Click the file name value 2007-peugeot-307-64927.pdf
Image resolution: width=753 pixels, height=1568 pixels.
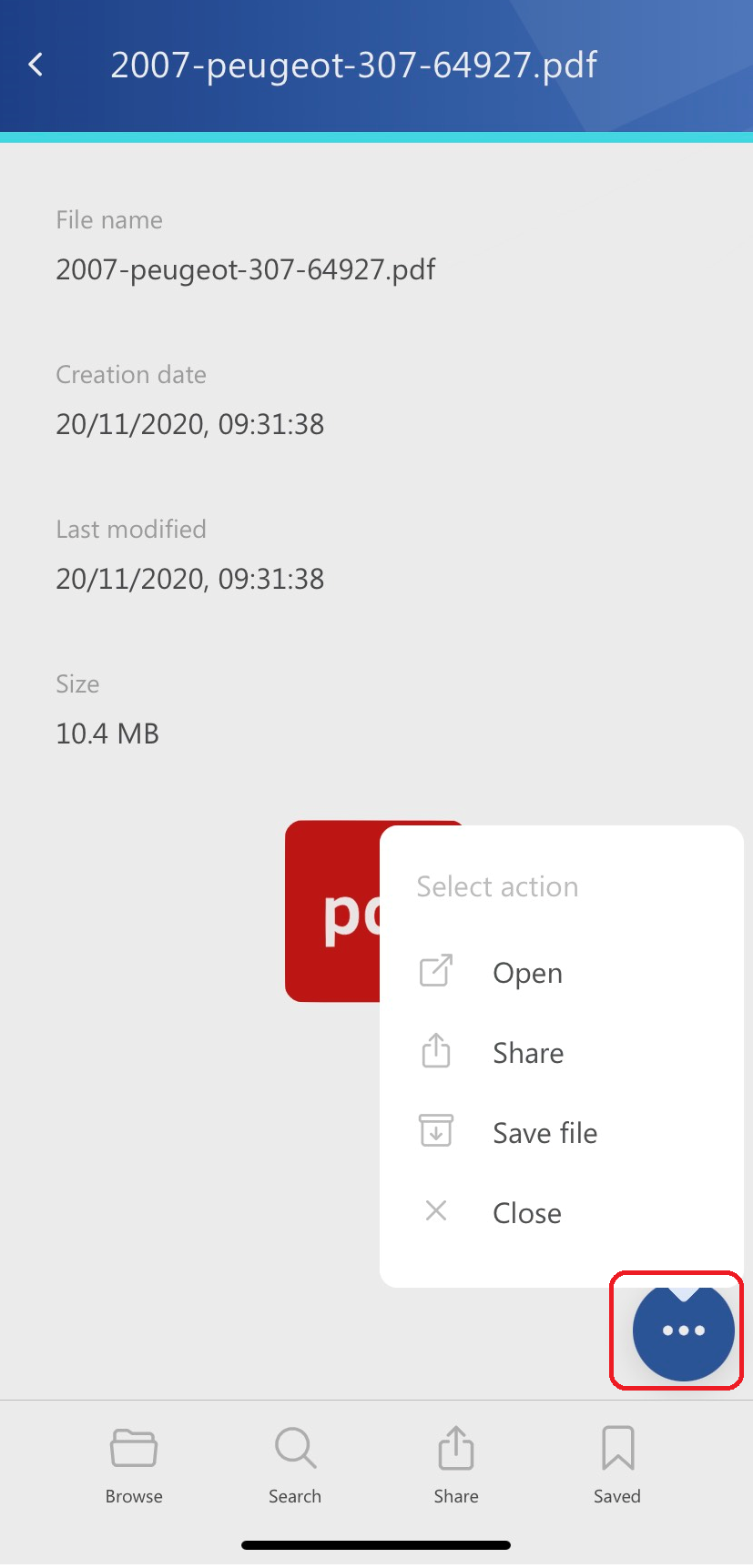pyautogui.click(x=246, y=270)
